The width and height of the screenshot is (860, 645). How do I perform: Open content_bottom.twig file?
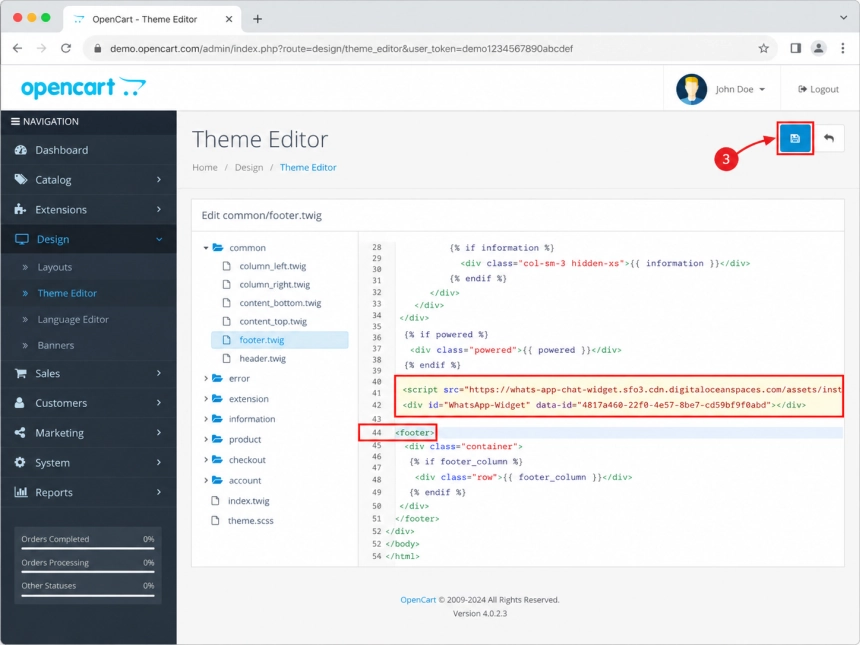tap(280, 303)
